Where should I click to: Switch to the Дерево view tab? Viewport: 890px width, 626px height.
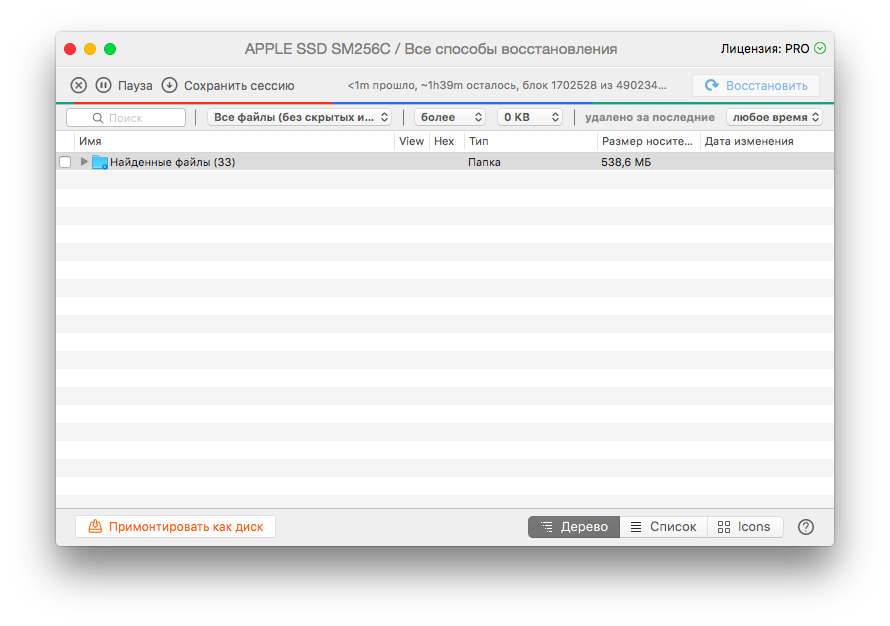(574, 527)
